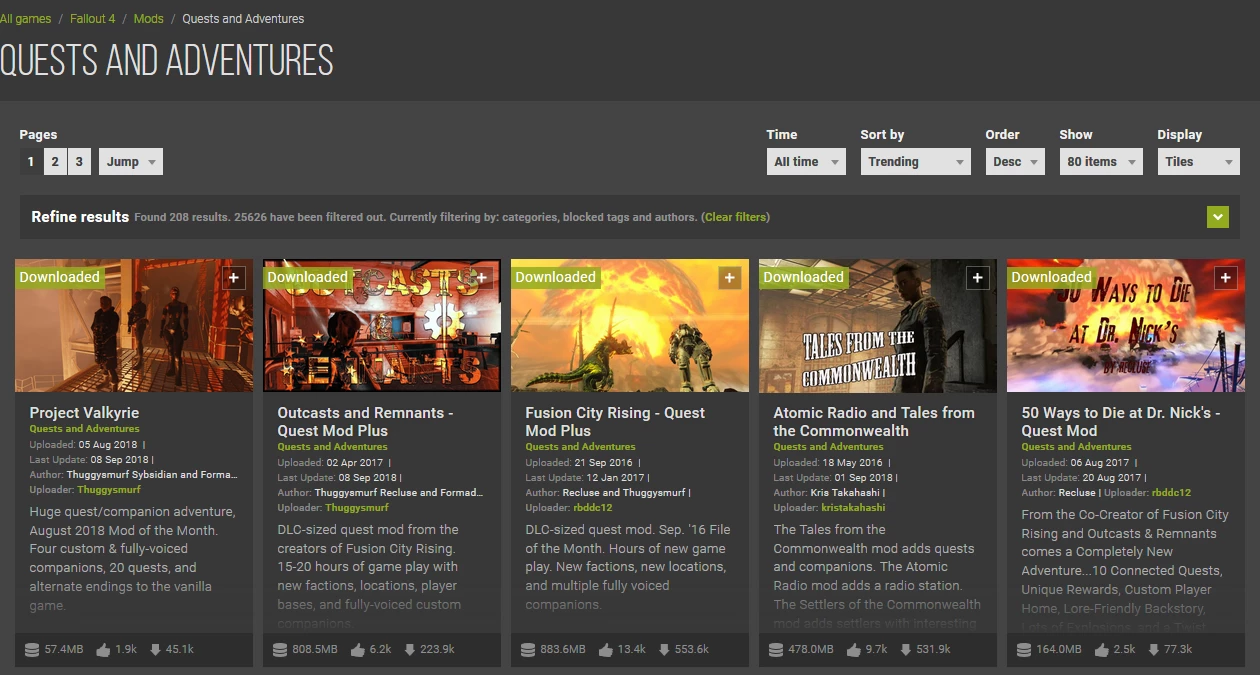
Task: Click uploader link 'rbddc12' under Fusion City Rising
Action: (x=593, y=508)
